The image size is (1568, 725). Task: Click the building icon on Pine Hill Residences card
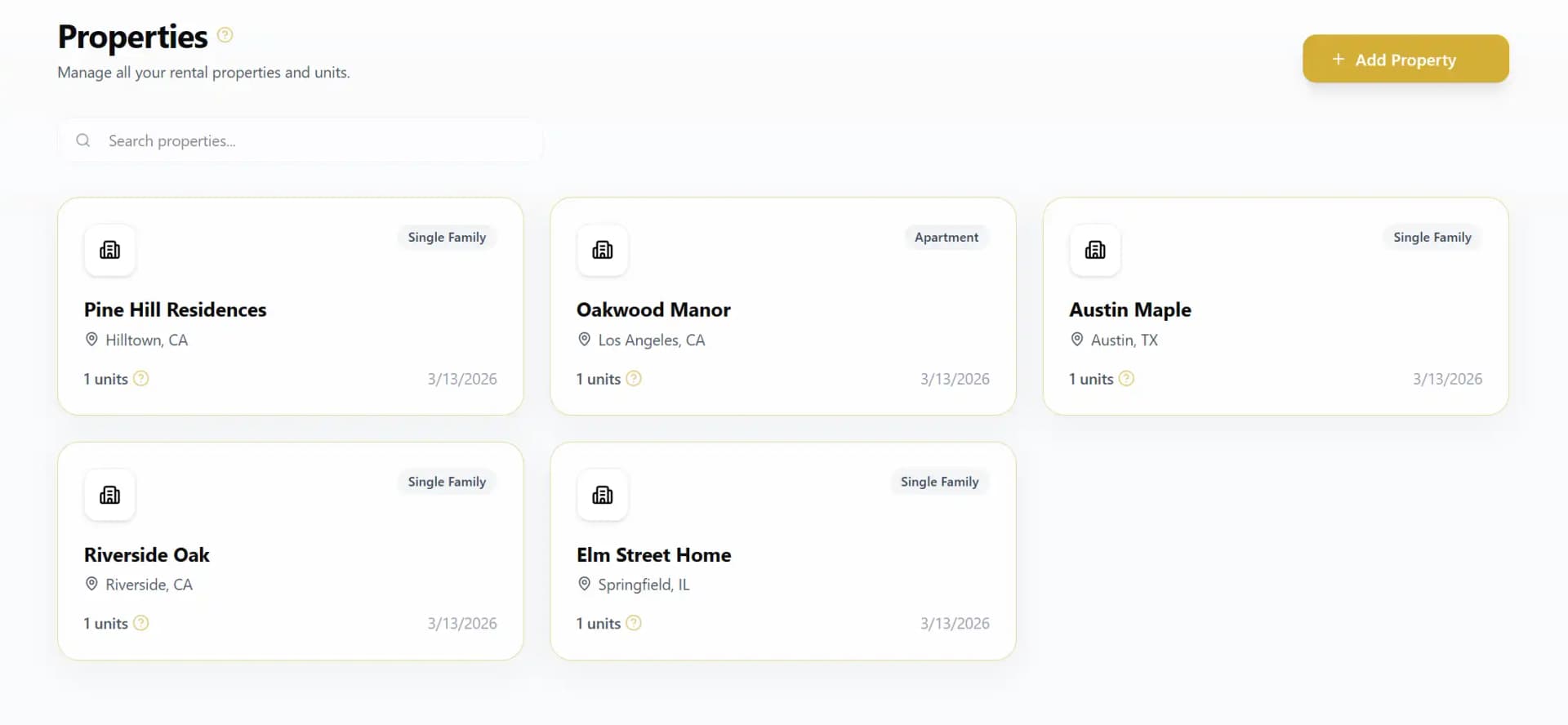coord(109,251)
